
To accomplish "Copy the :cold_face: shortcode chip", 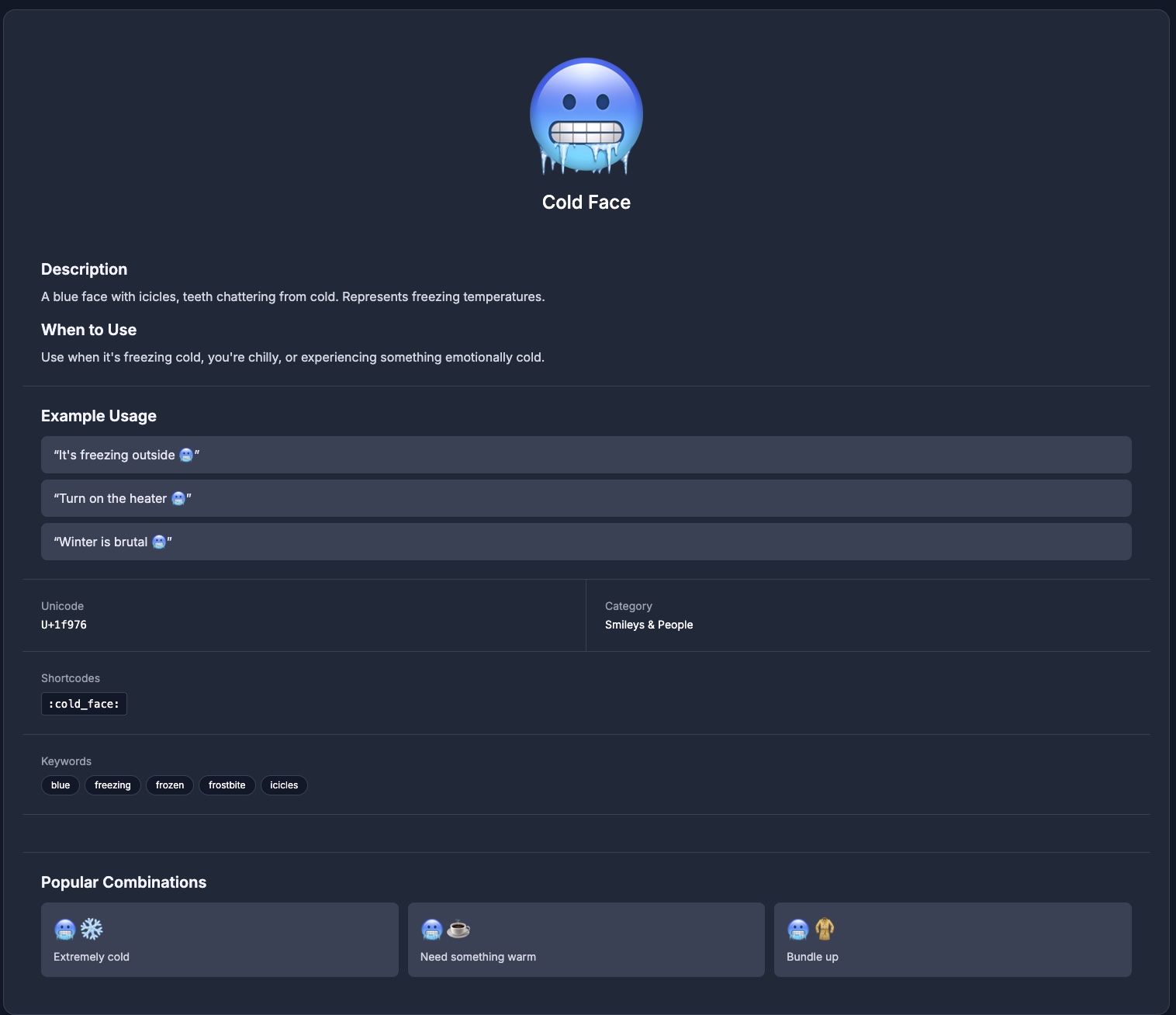I will click(x=84, y=703).
